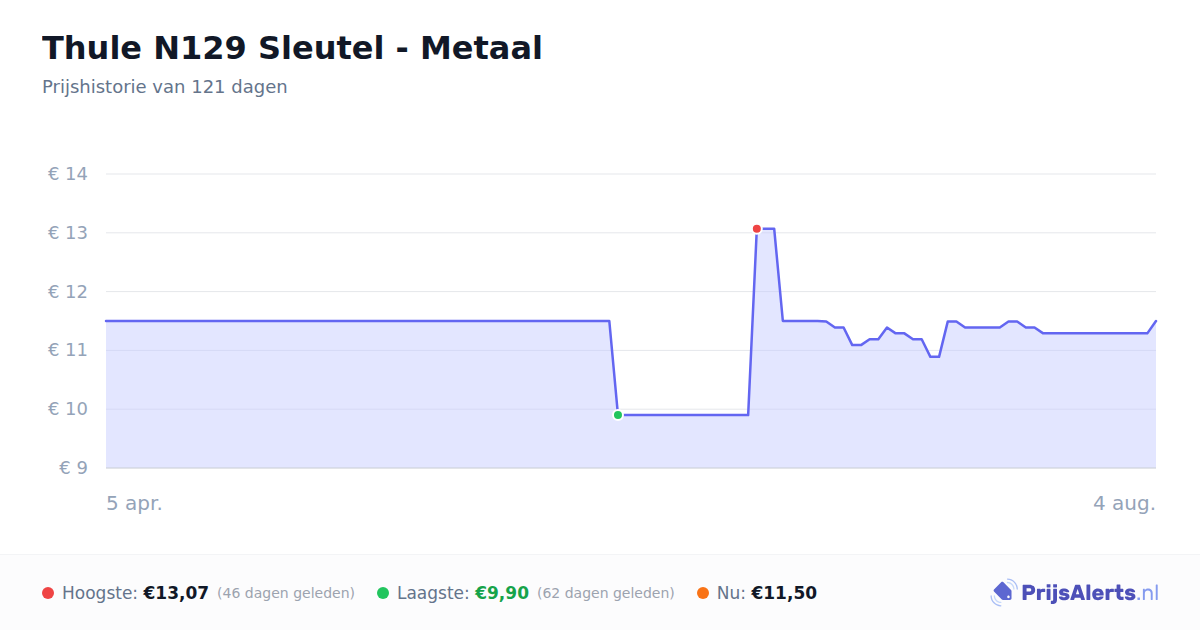Click the 4 aug. end date label

tap(1124, 504)
